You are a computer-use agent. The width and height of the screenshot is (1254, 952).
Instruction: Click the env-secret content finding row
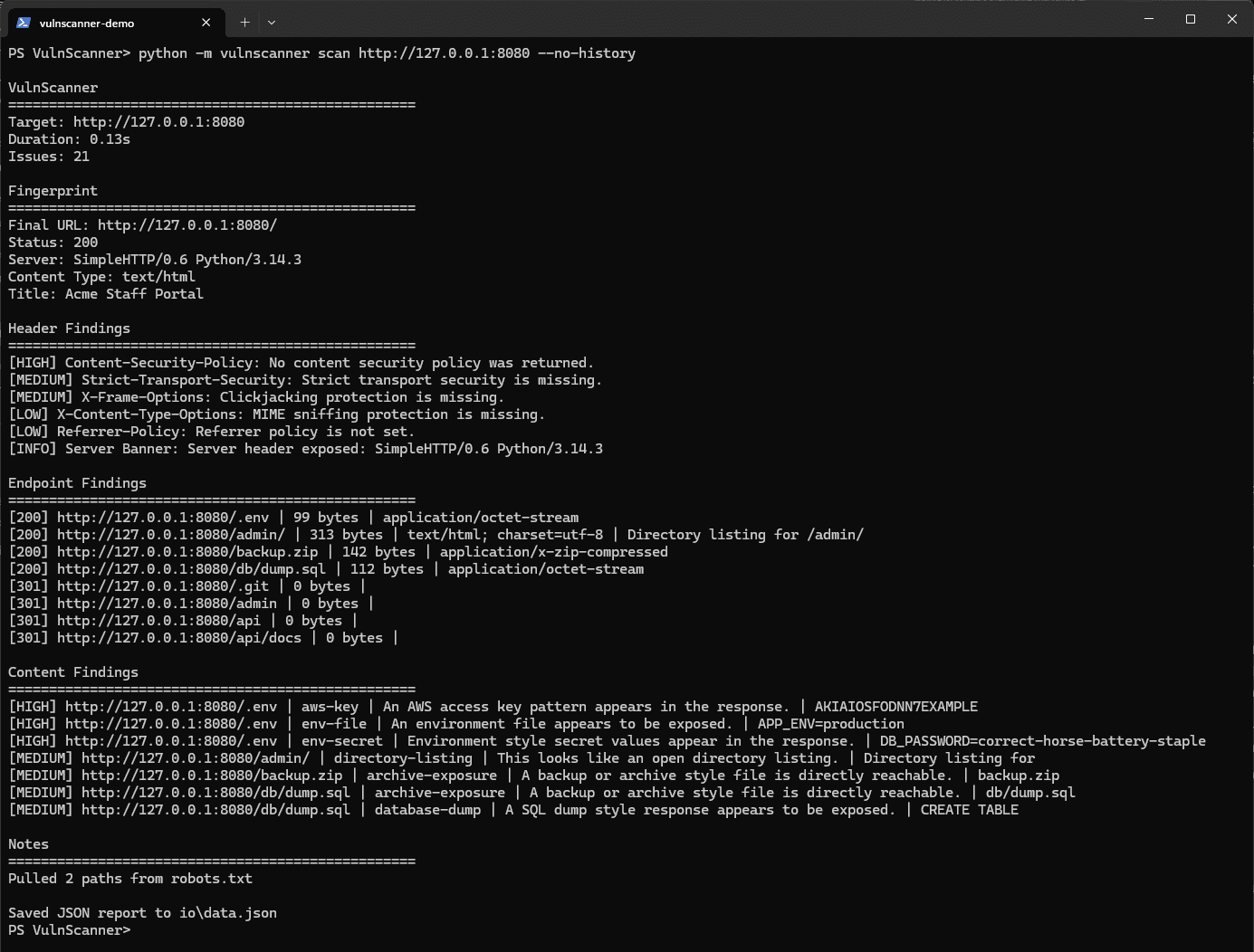tap(607, 741)
